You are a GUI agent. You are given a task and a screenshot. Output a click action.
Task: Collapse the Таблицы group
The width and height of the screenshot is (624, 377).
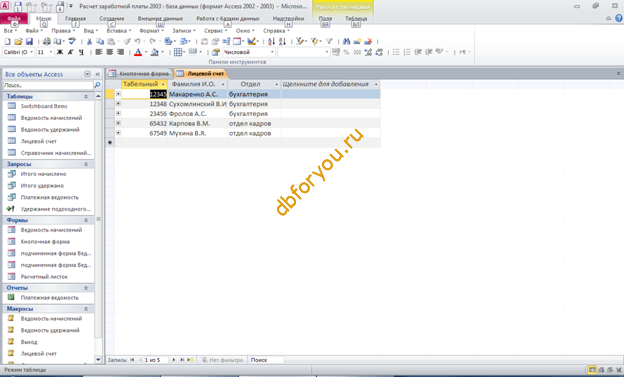coord(86,96)
